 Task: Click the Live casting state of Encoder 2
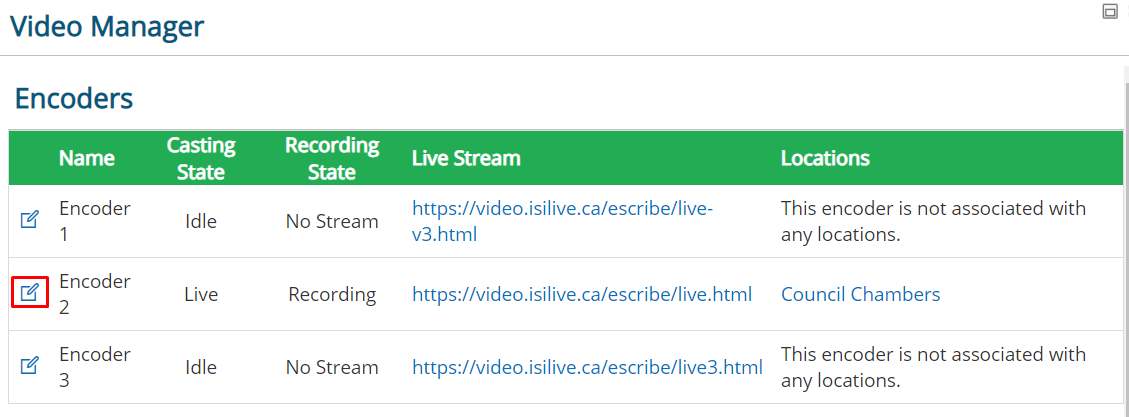tap(201, 294)
